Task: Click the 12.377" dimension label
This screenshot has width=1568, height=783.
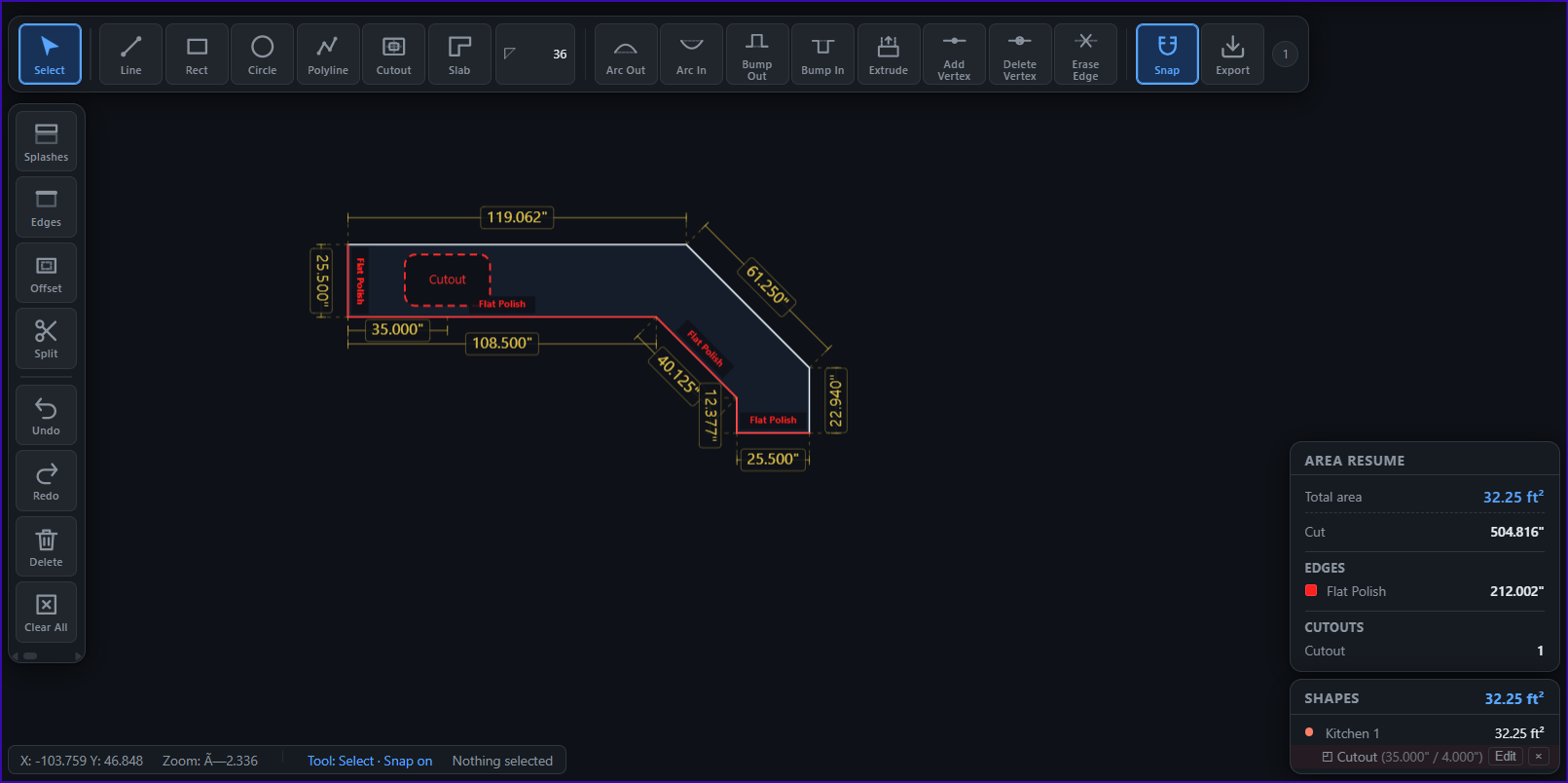Action: click(x=711, y=414)
